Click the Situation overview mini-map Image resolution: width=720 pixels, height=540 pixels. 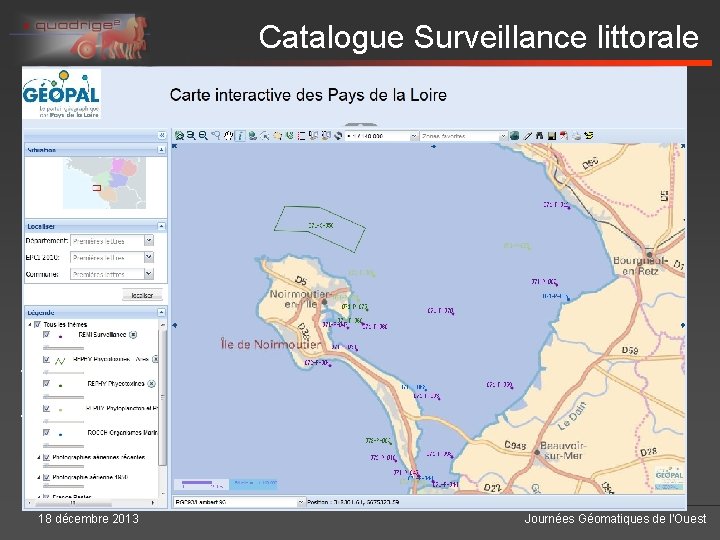tap(104, 183)
